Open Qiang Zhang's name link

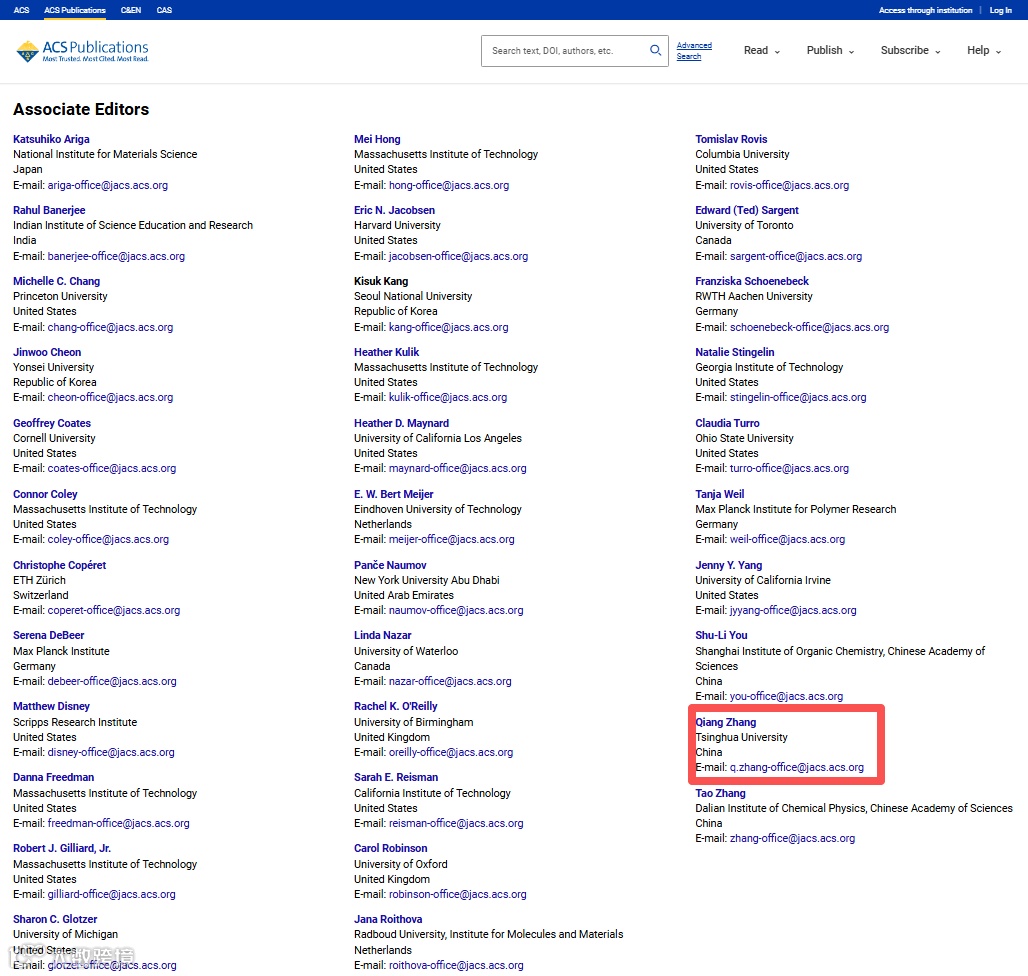pyautogui.click(x=726, y=722)
